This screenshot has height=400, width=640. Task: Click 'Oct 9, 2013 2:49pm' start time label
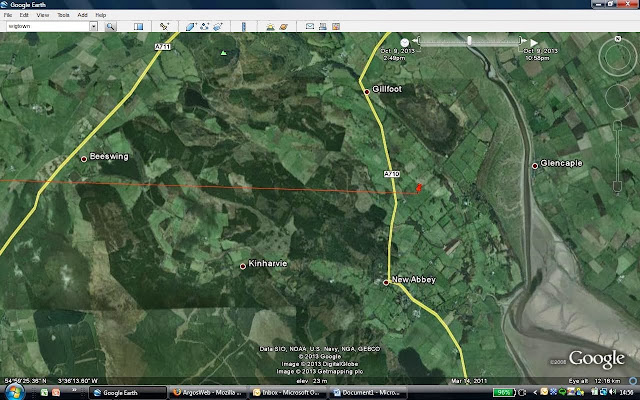(397, 54)
